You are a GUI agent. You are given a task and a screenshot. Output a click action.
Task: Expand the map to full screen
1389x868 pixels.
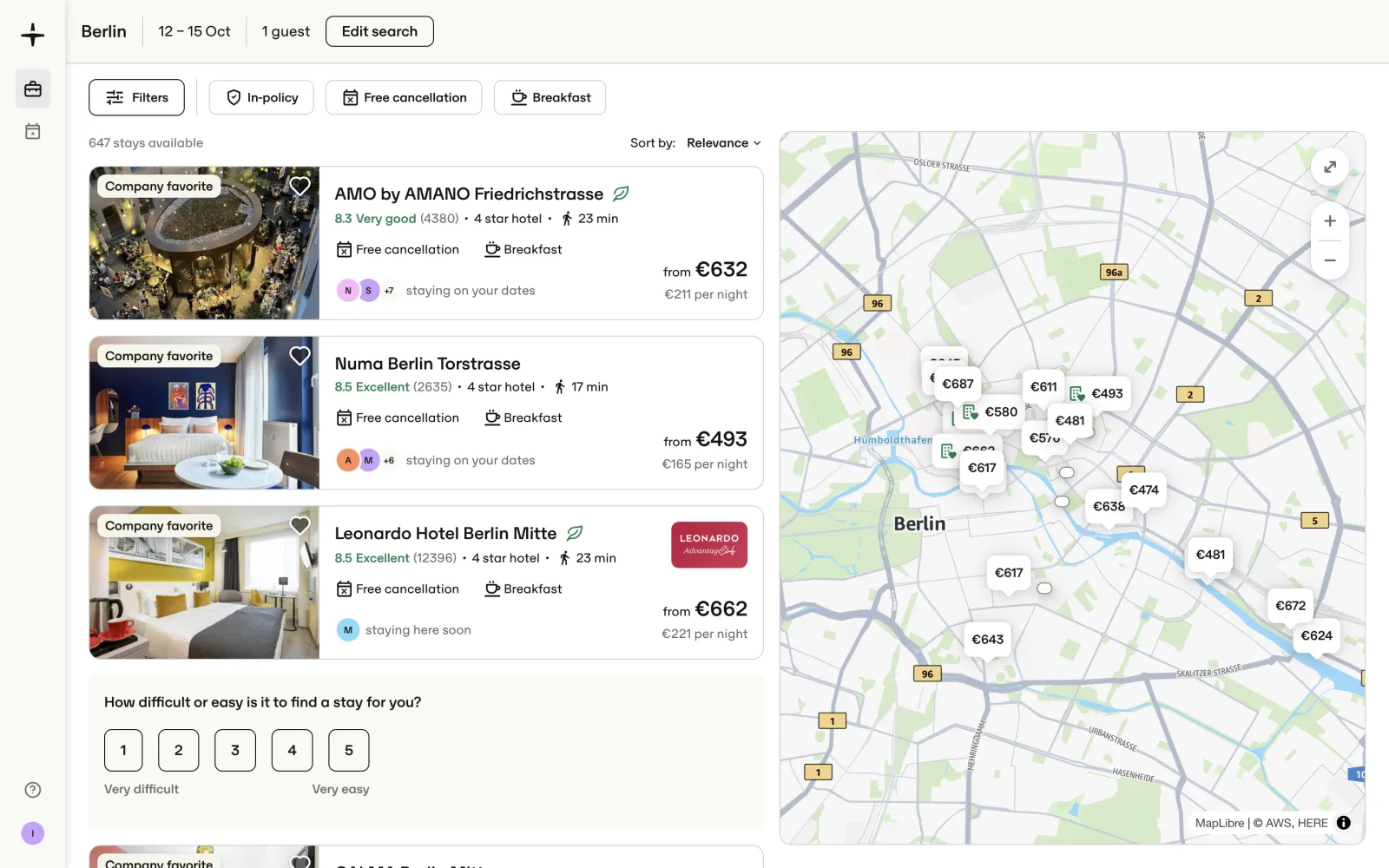pos(1330,167)
